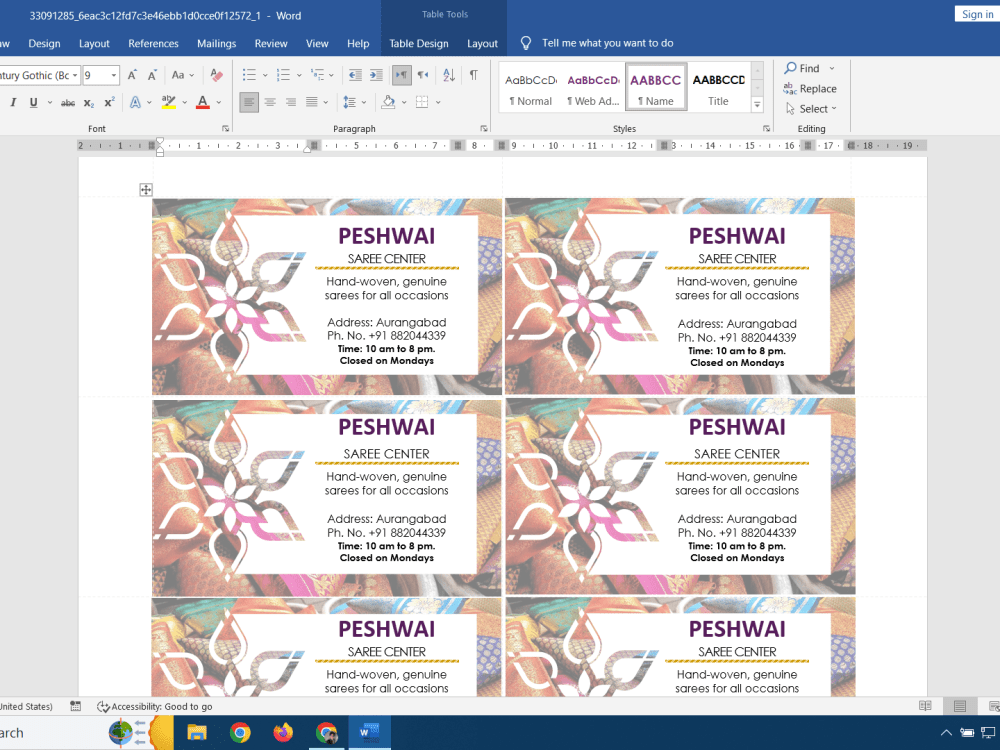Open the Design tab
This screenshot has height=750, width=1000.
tap(44, 43)
